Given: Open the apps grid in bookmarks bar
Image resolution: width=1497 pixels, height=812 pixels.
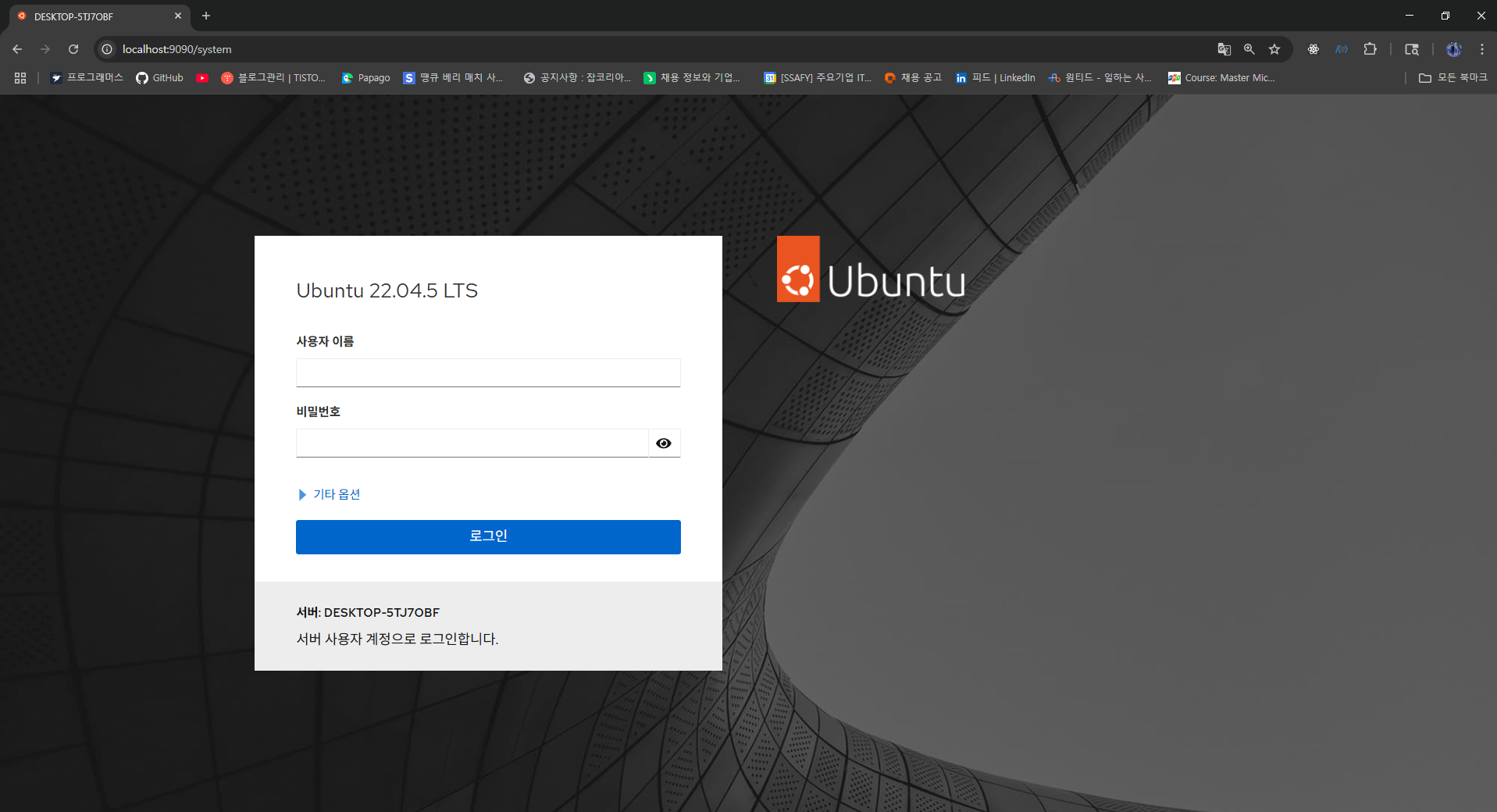Looking at the screenshot, I should [20, 78].
